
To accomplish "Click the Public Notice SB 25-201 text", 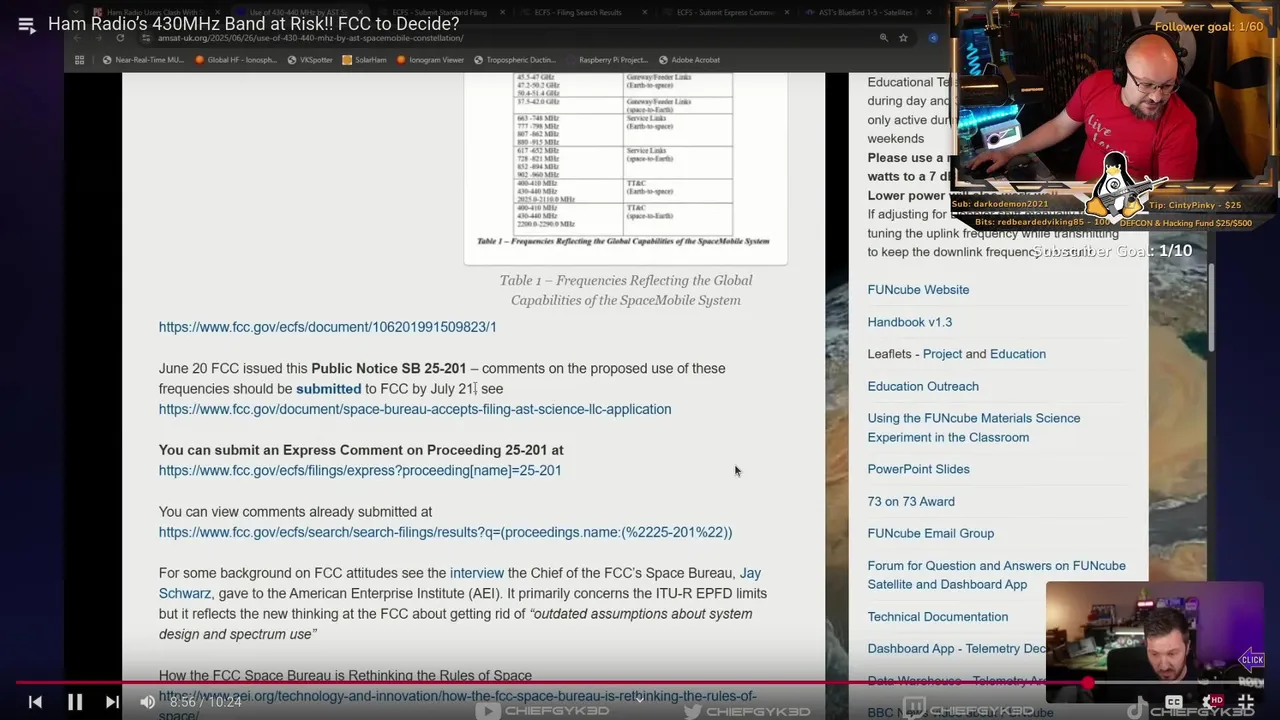I will pos(389,368).
